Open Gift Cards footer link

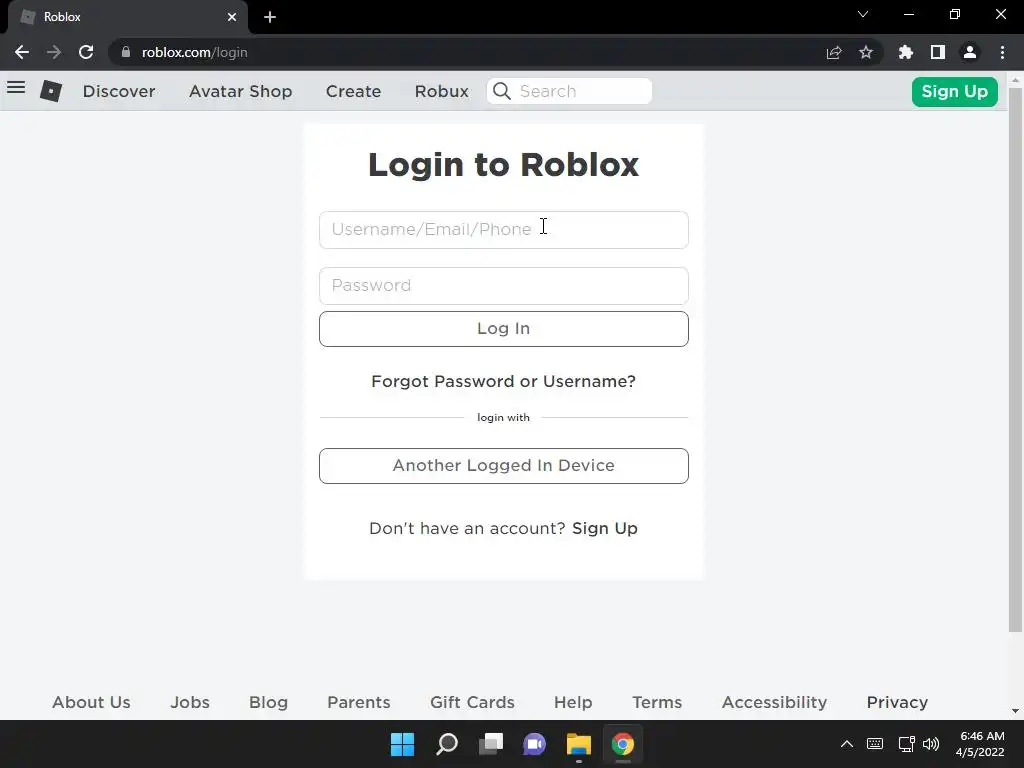(472, 702)
